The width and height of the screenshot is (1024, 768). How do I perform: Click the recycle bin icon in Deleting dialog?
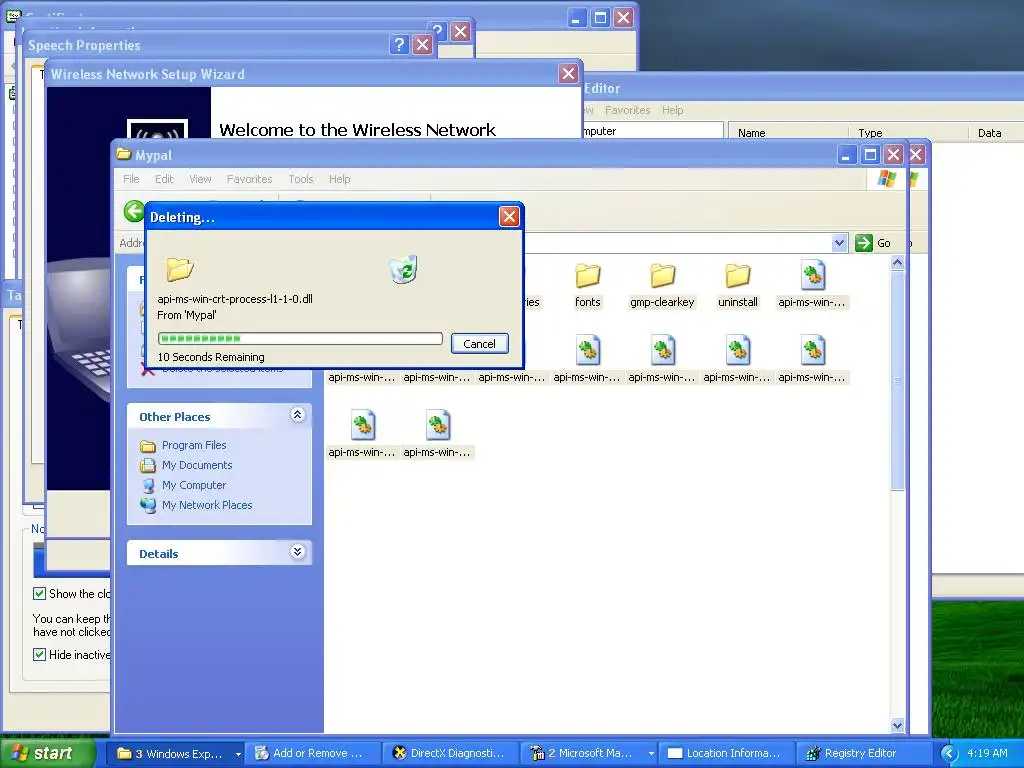[404, 269]
